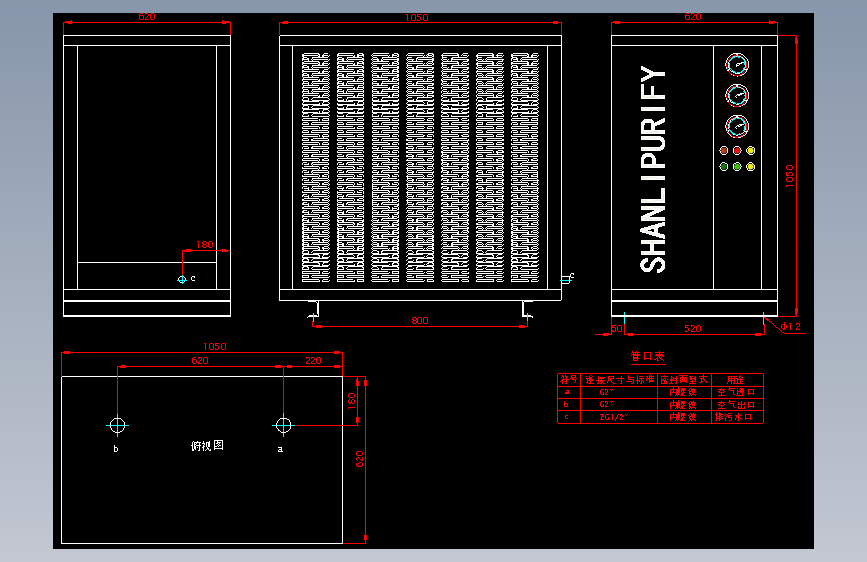Click the label c beside the drain port
The height and width of the screenshot is (562, 867).
tap(193, 278)
